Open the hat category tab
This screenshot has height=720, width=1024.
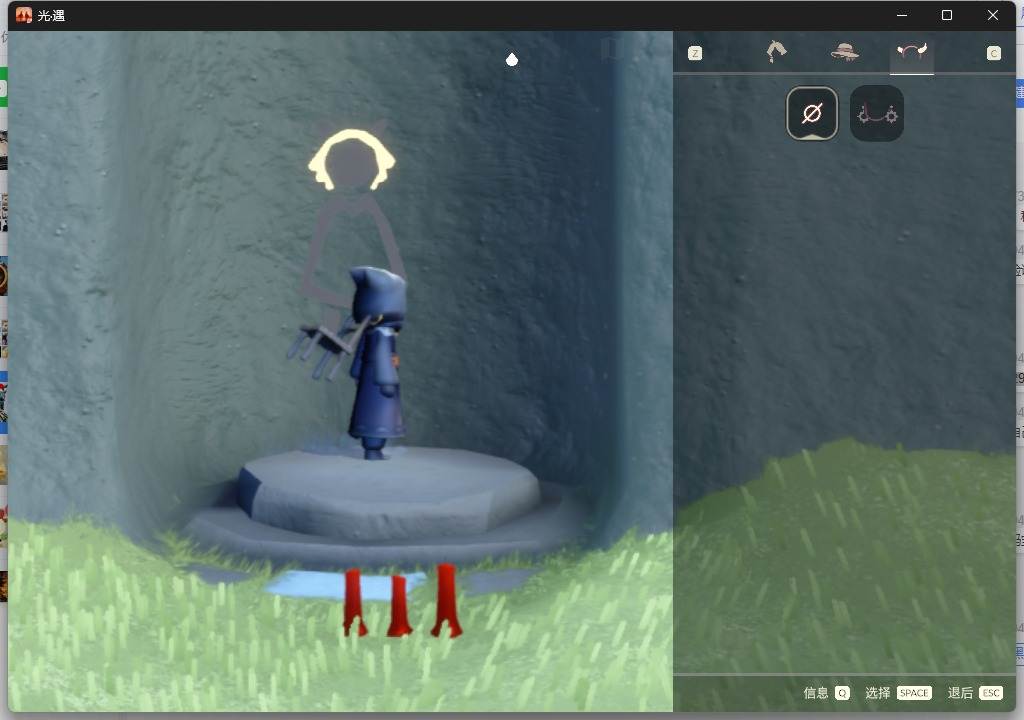click(x=844, y=52)
